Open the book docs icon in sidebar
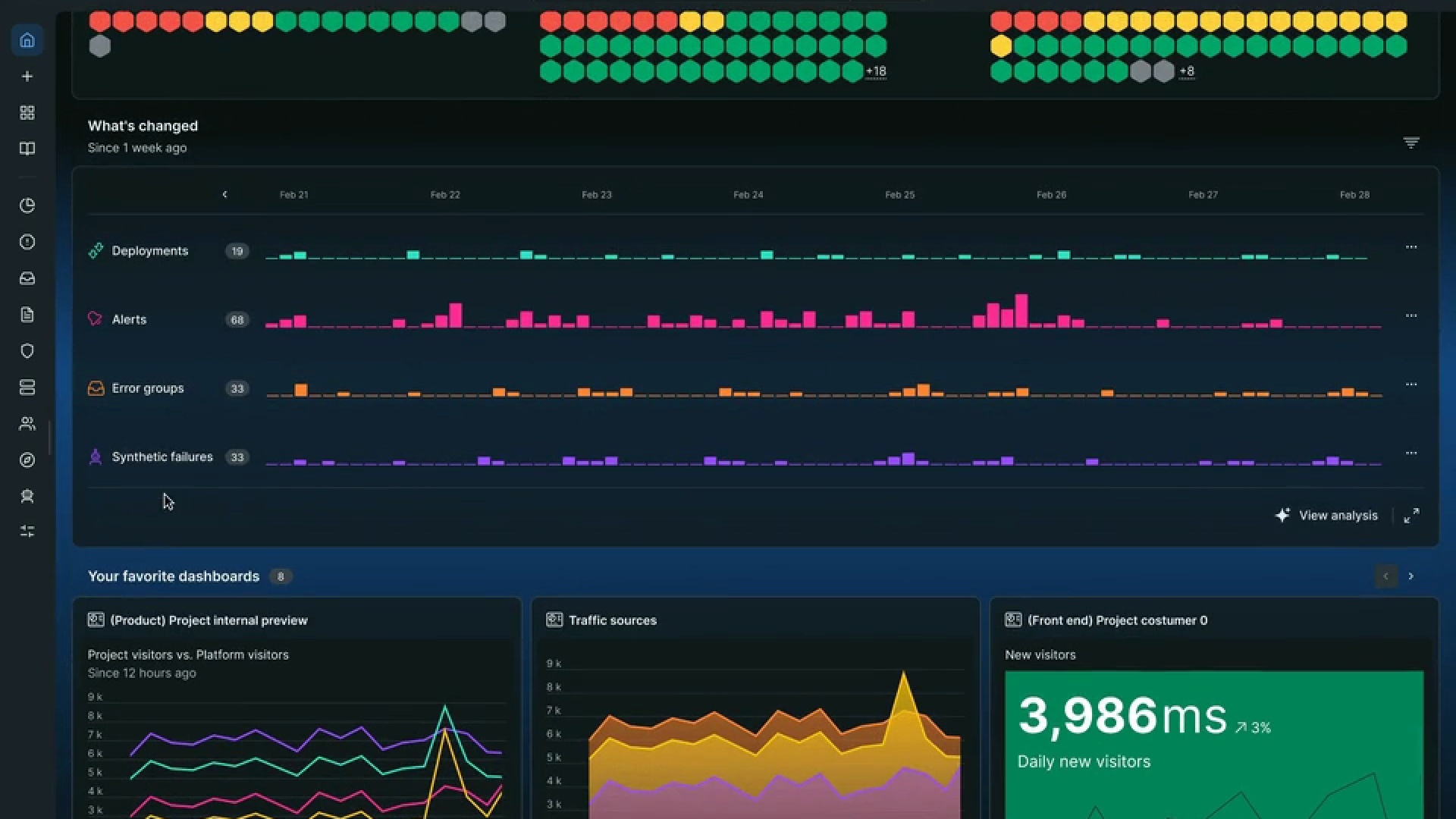1456x819 pixels. click(27, 149)
